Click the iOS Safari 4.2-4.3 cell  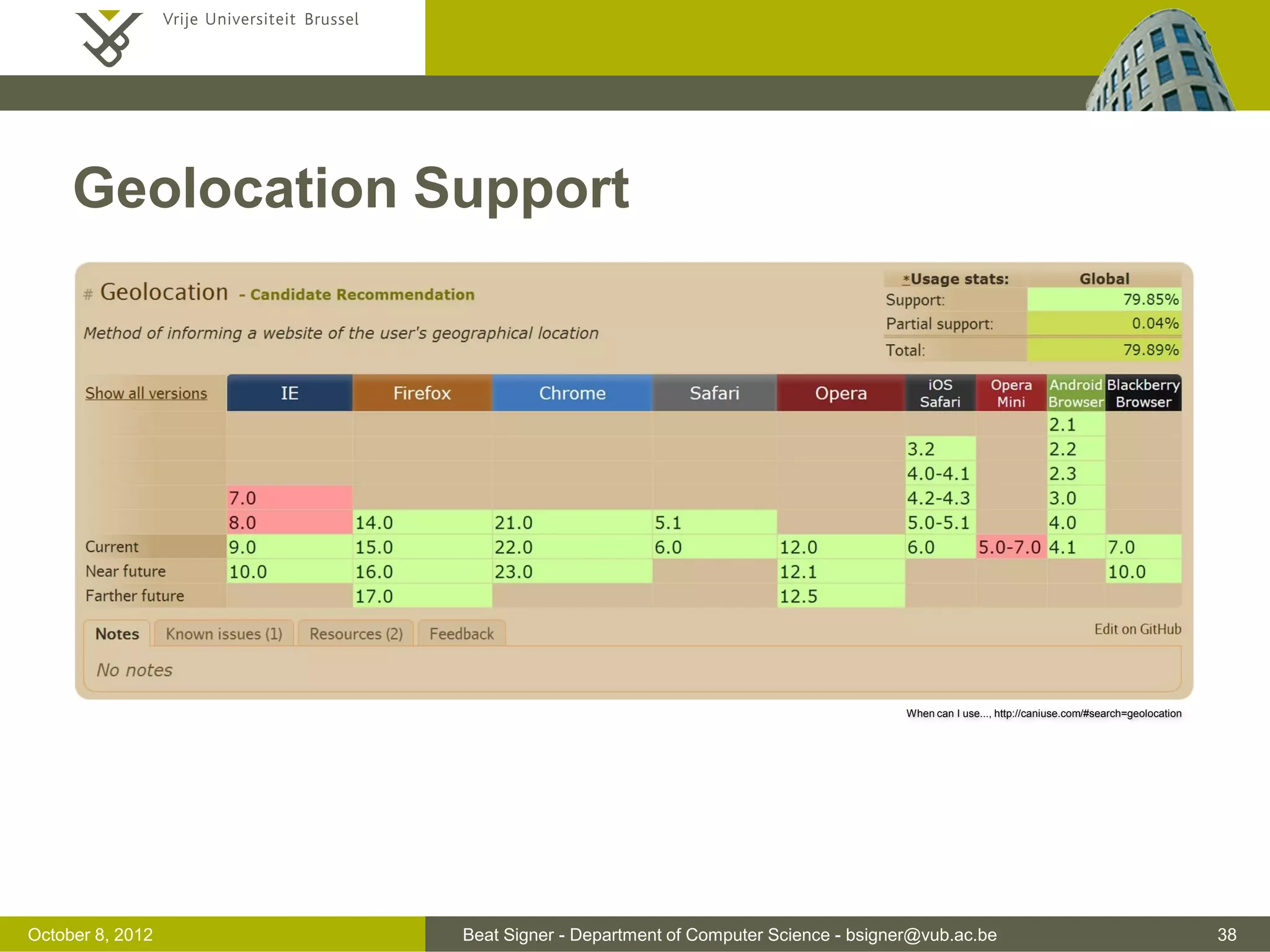(x=940, y=498)
